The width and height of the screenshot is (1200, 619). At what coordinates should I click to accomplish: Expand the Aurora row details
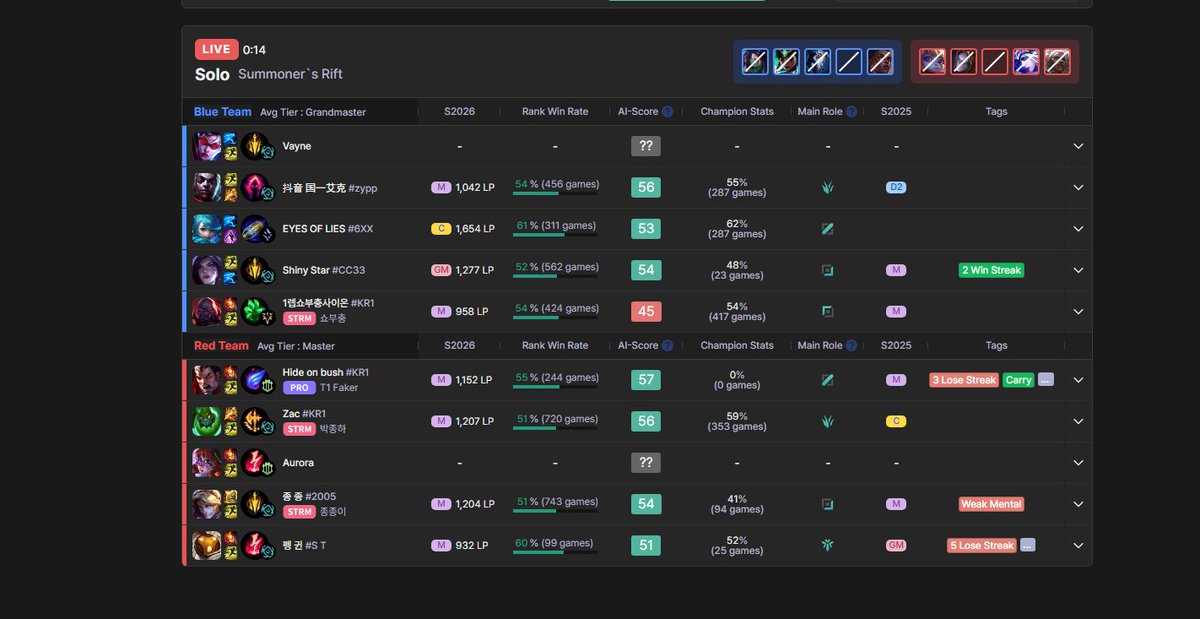point(1078,463)
